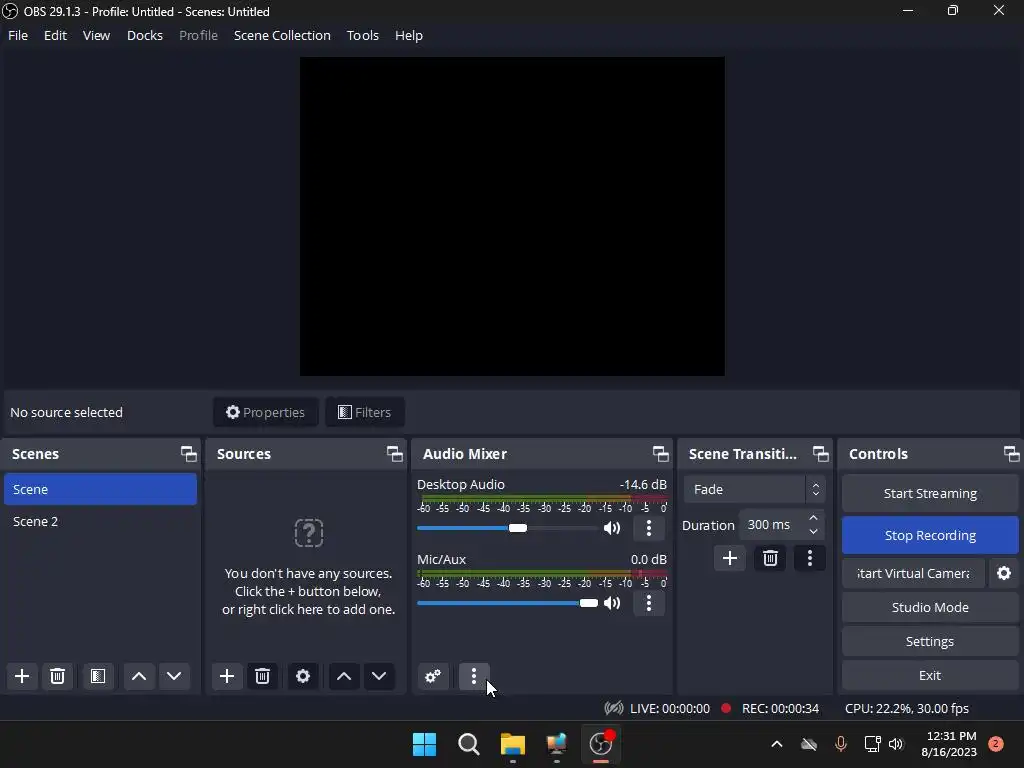Click the Properties button
The image size is (1024, 768).
coord(265,412)
